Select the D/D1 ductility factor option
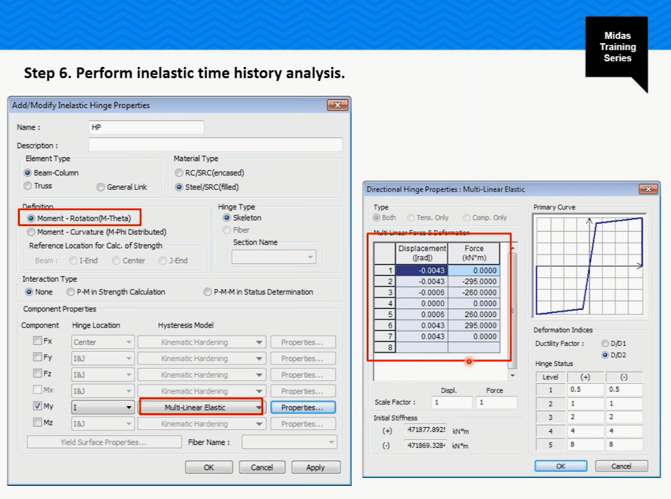The height and width of the screenshot is (499, 671). [x=605, y=344]
